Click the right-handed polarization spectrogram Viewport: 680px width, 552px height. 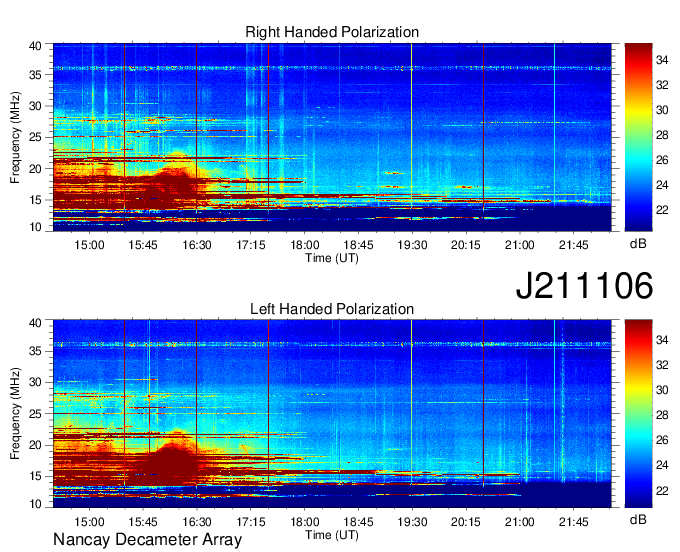point(332,137)
